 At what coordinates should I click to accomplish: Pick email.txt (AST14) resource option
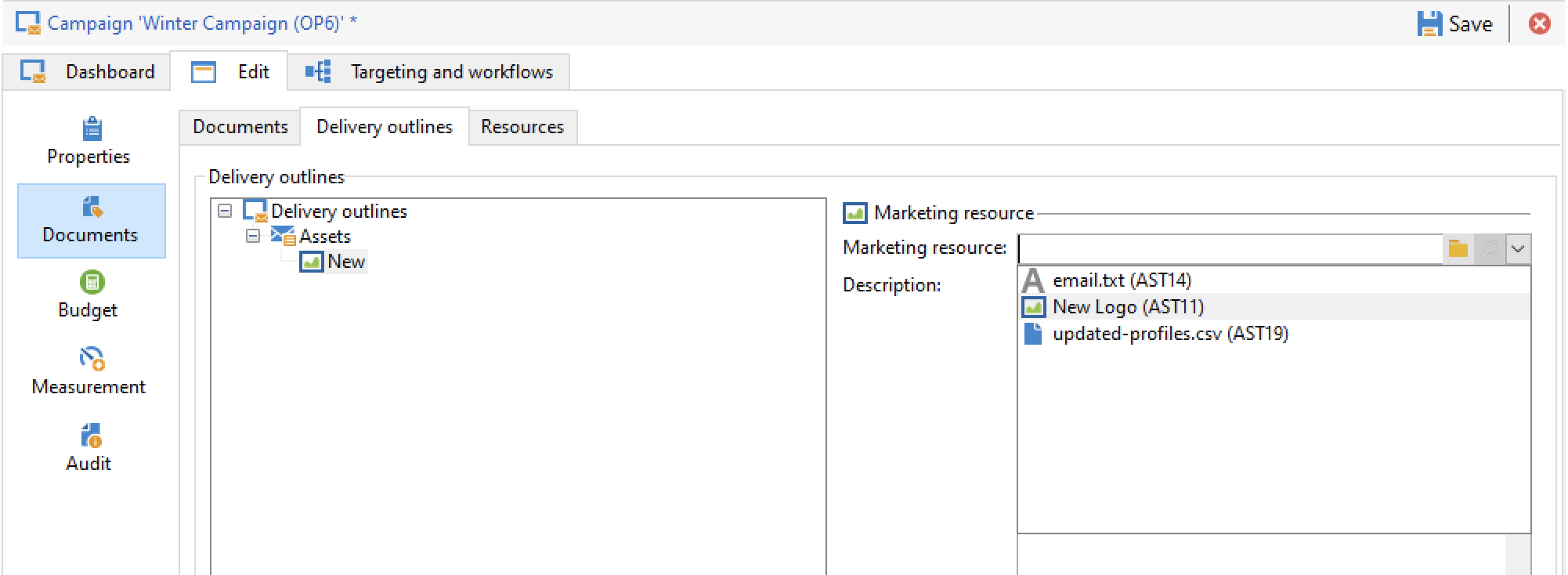tap(1122, 280)
